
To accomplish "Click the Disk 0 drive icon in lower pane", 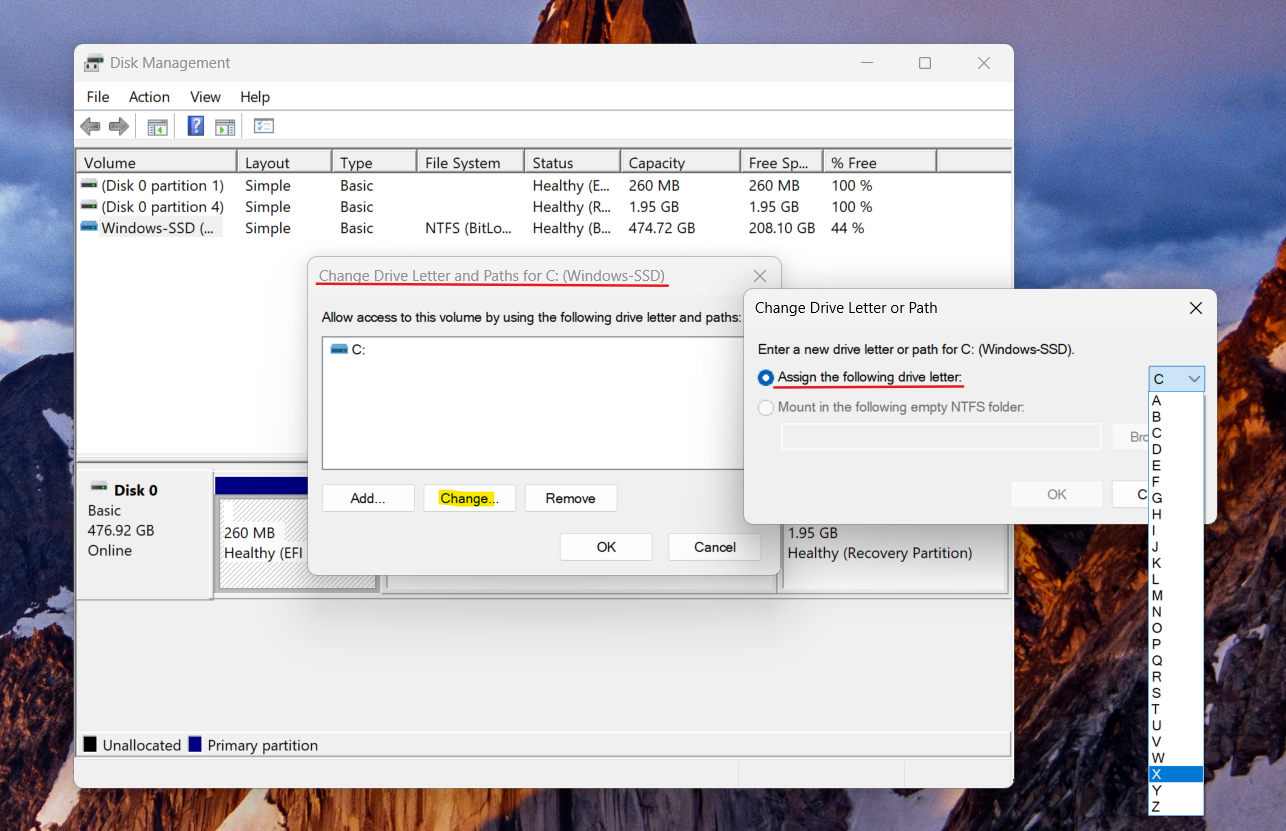I will (x=99, y=486).
